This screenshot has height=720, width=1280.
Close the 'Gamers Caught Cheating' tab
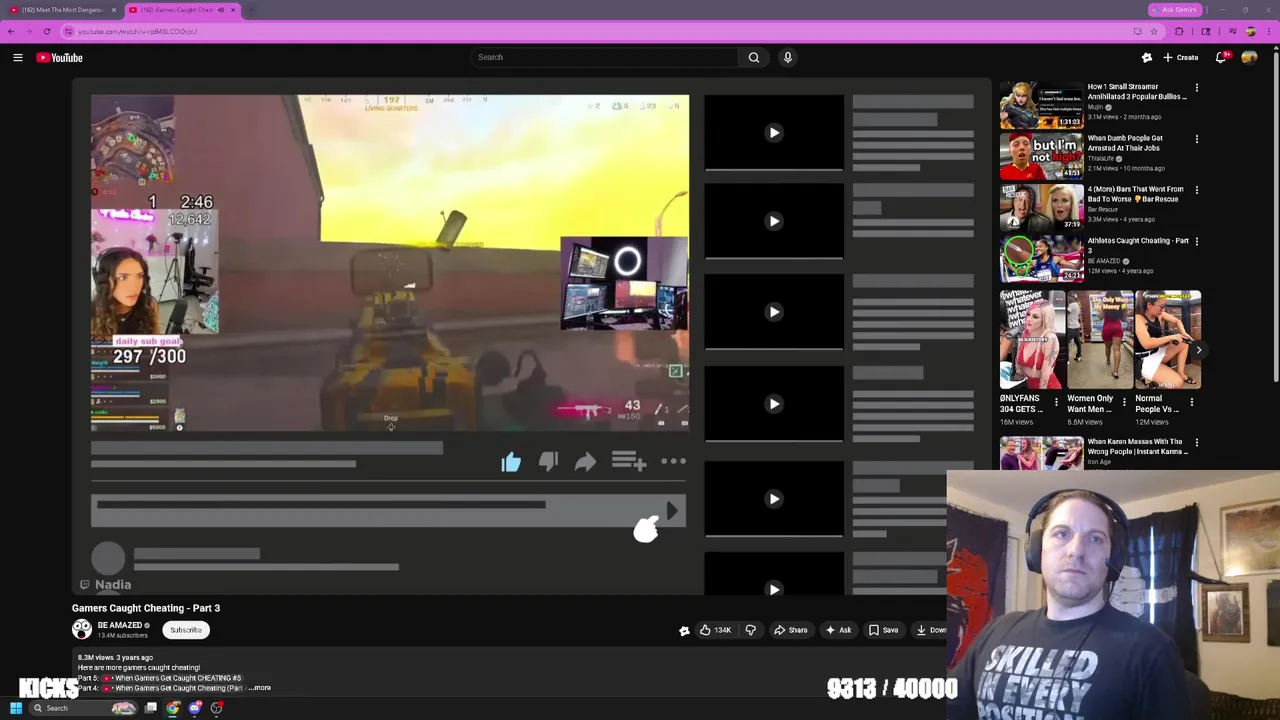tap(233, 10)
